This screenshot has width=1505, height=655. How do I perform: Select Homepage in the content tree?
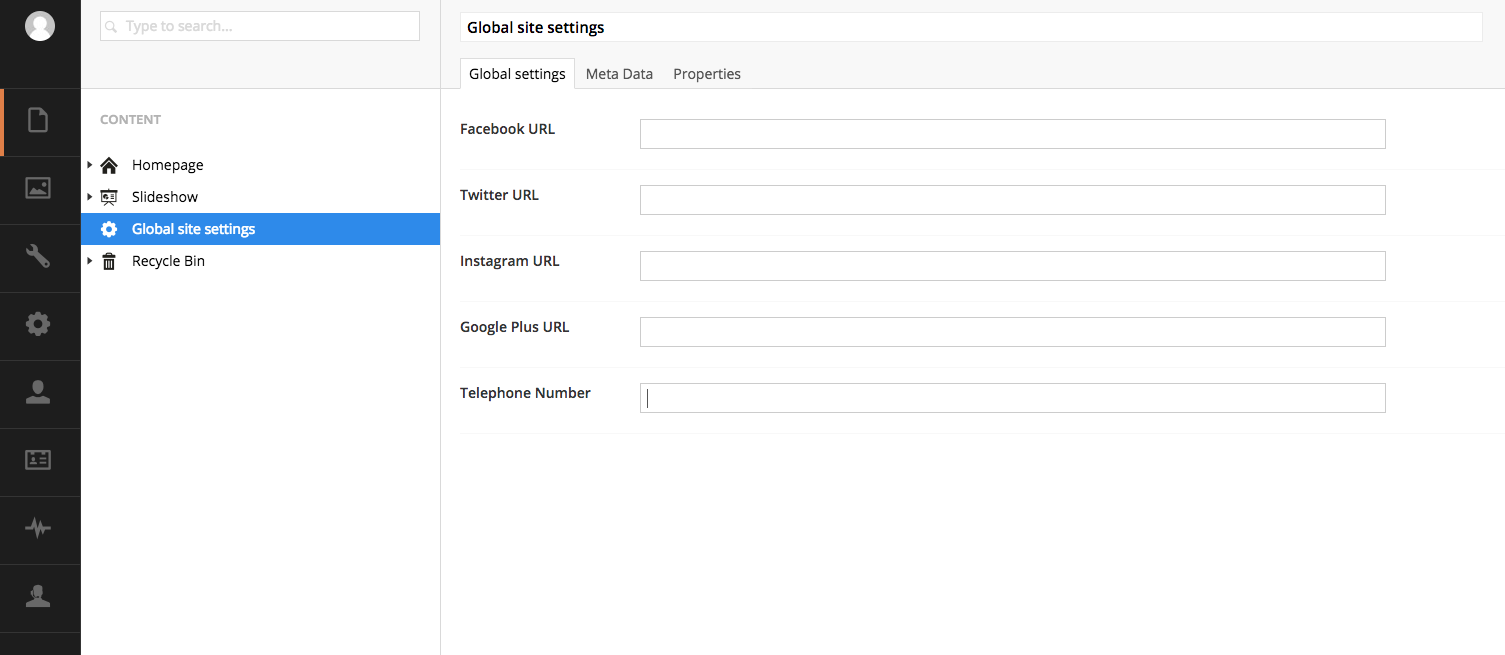click(x=168, y=165)
